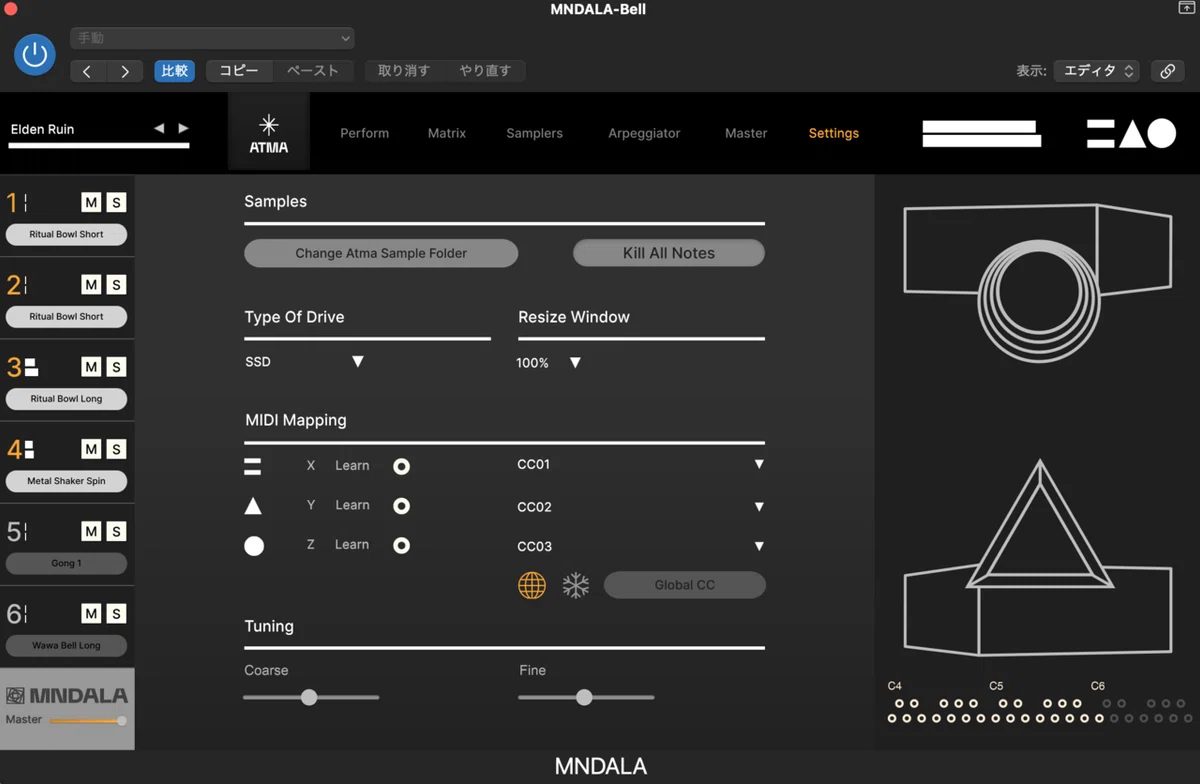Open the CC02 dropdown

coord(641,507)
